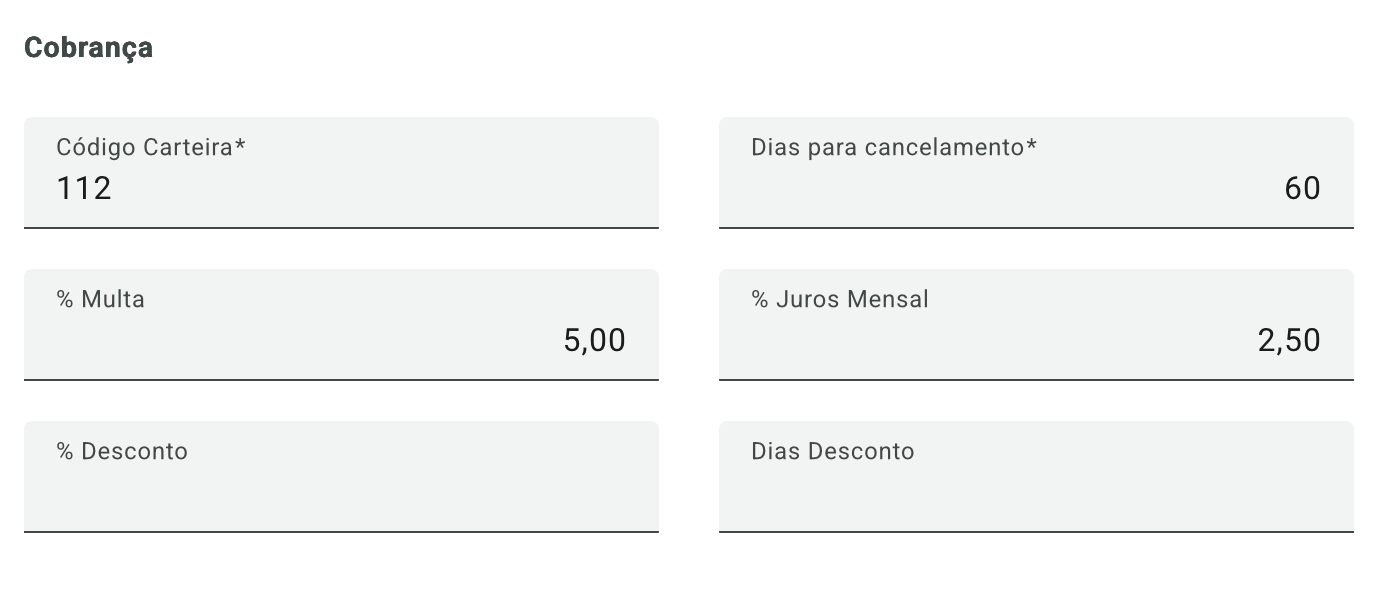Click the underline of the % Desconto field
The width and height of the screenshot is (1384, 592).
340,530
